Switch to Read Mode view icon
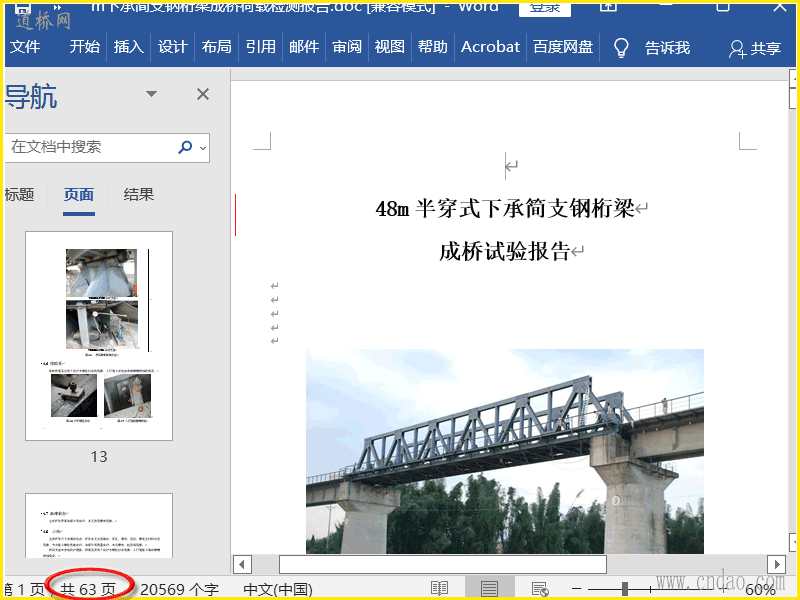800x600 pixels. pos(439,588)
